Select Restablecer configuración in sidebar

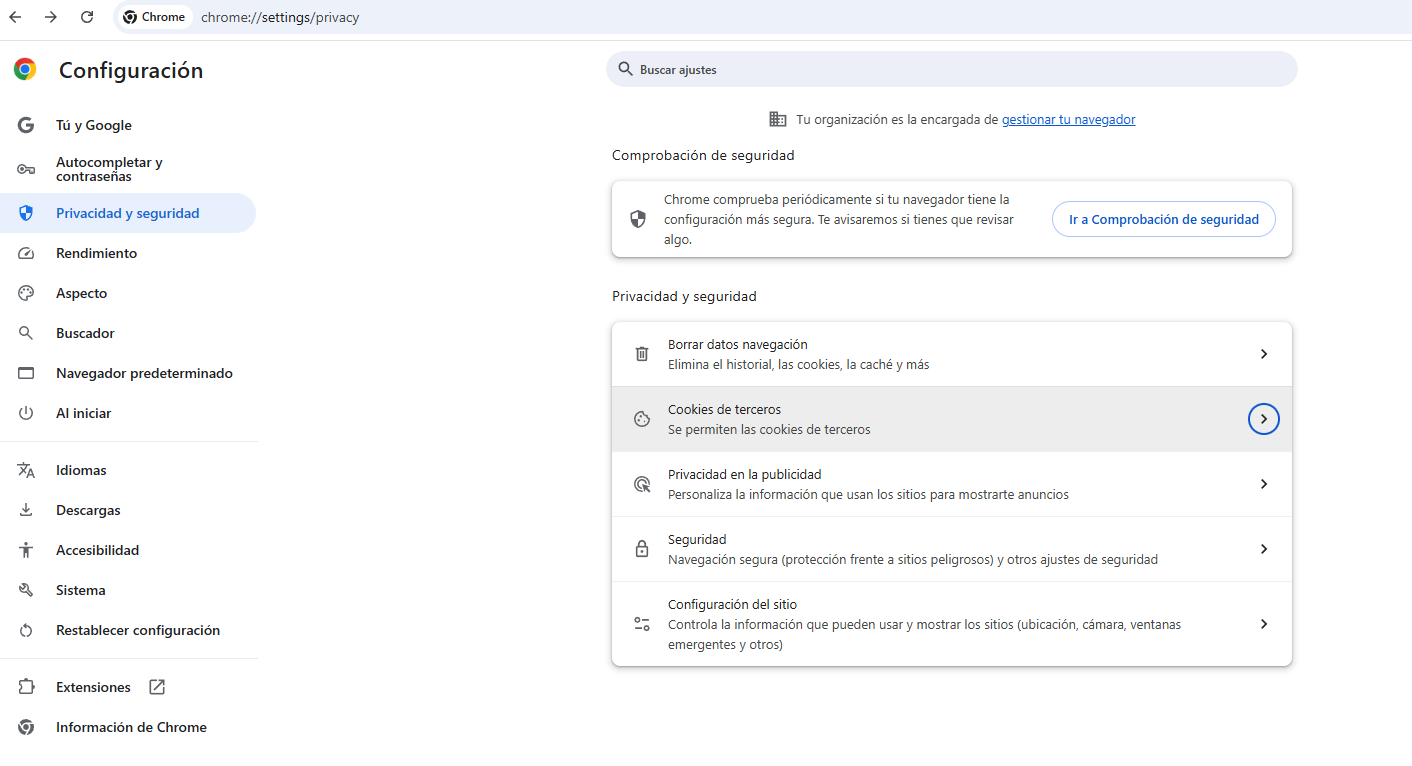[128, 630]
